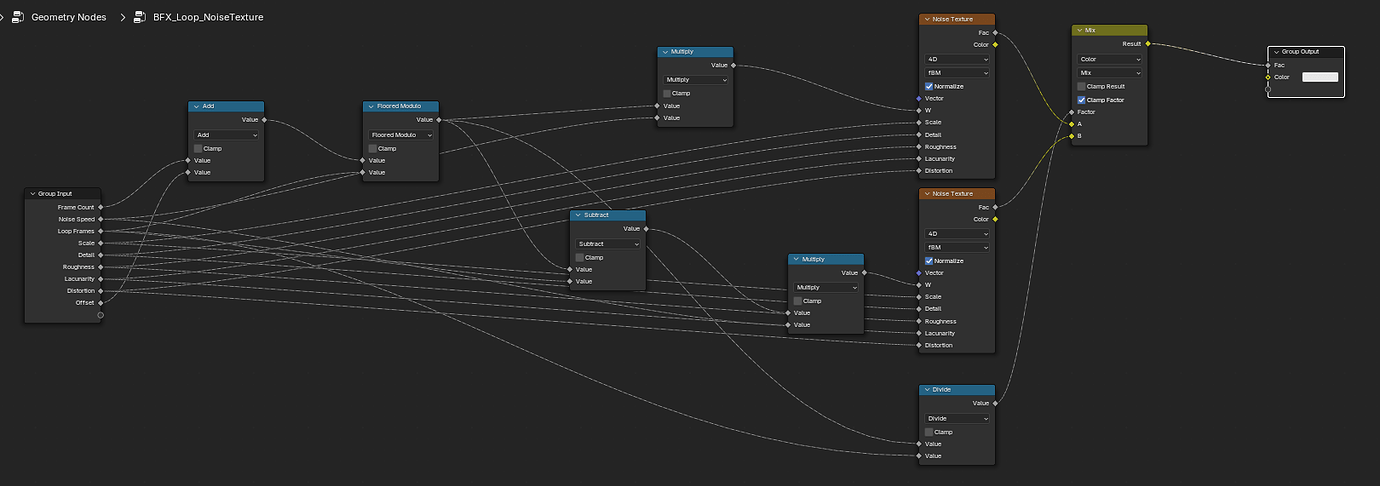The image size is (1380, 486).
Task: Enable Clamp checkbox on lower Multiply node
Action: 798,300
